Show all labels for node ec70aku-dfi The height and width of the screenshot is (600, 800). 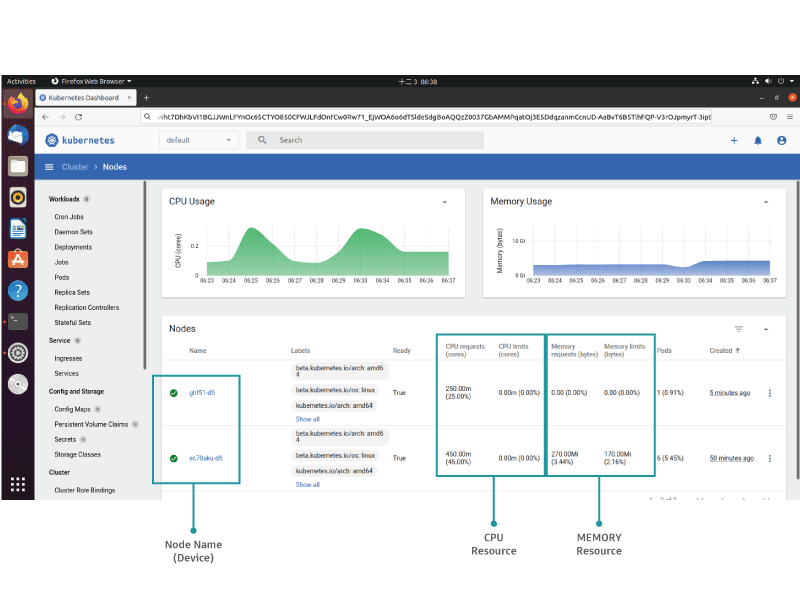pyautogui.click(x=307, y=485)
